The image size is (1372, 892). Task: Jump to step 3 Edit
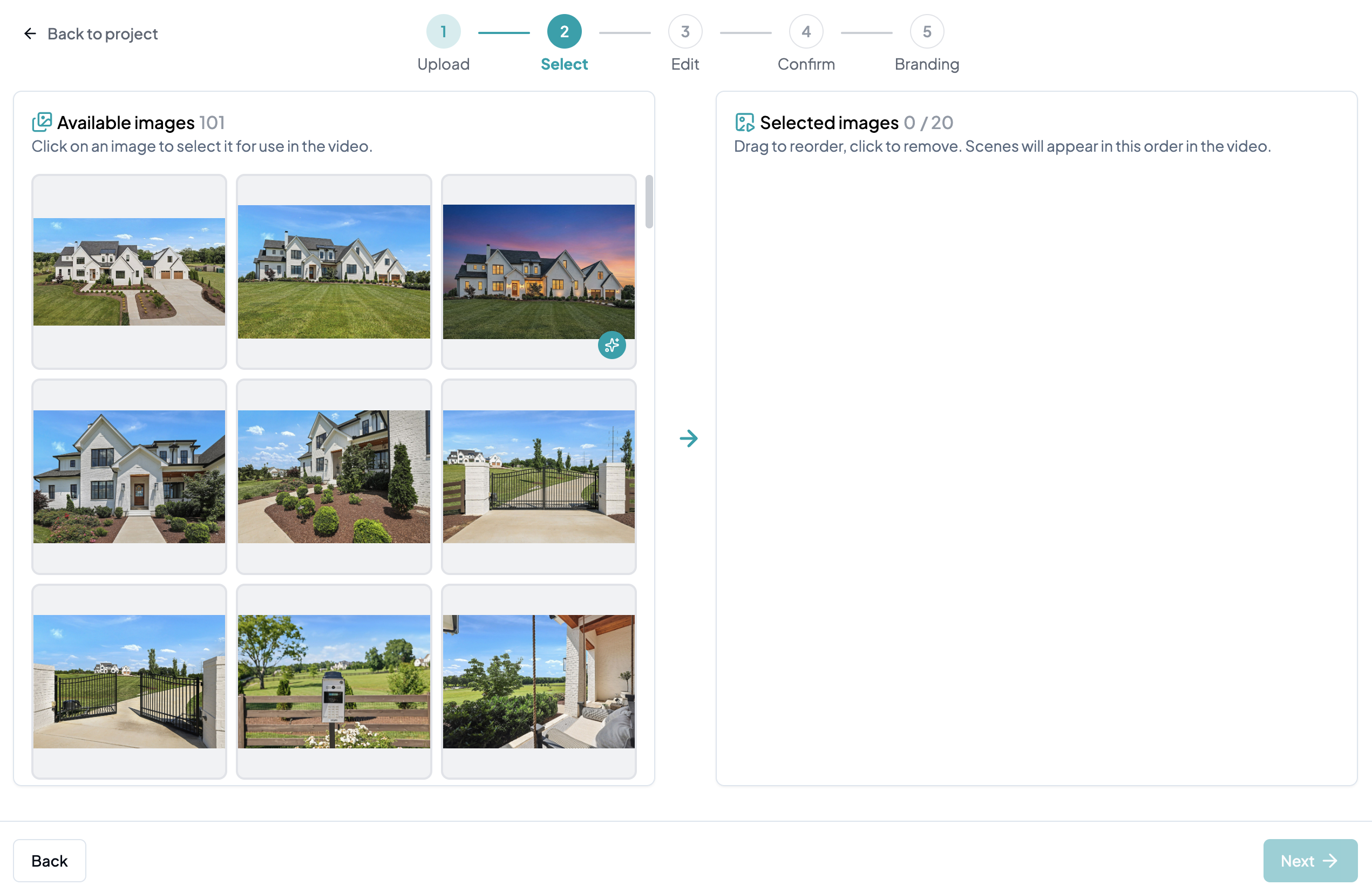point(685,32)
